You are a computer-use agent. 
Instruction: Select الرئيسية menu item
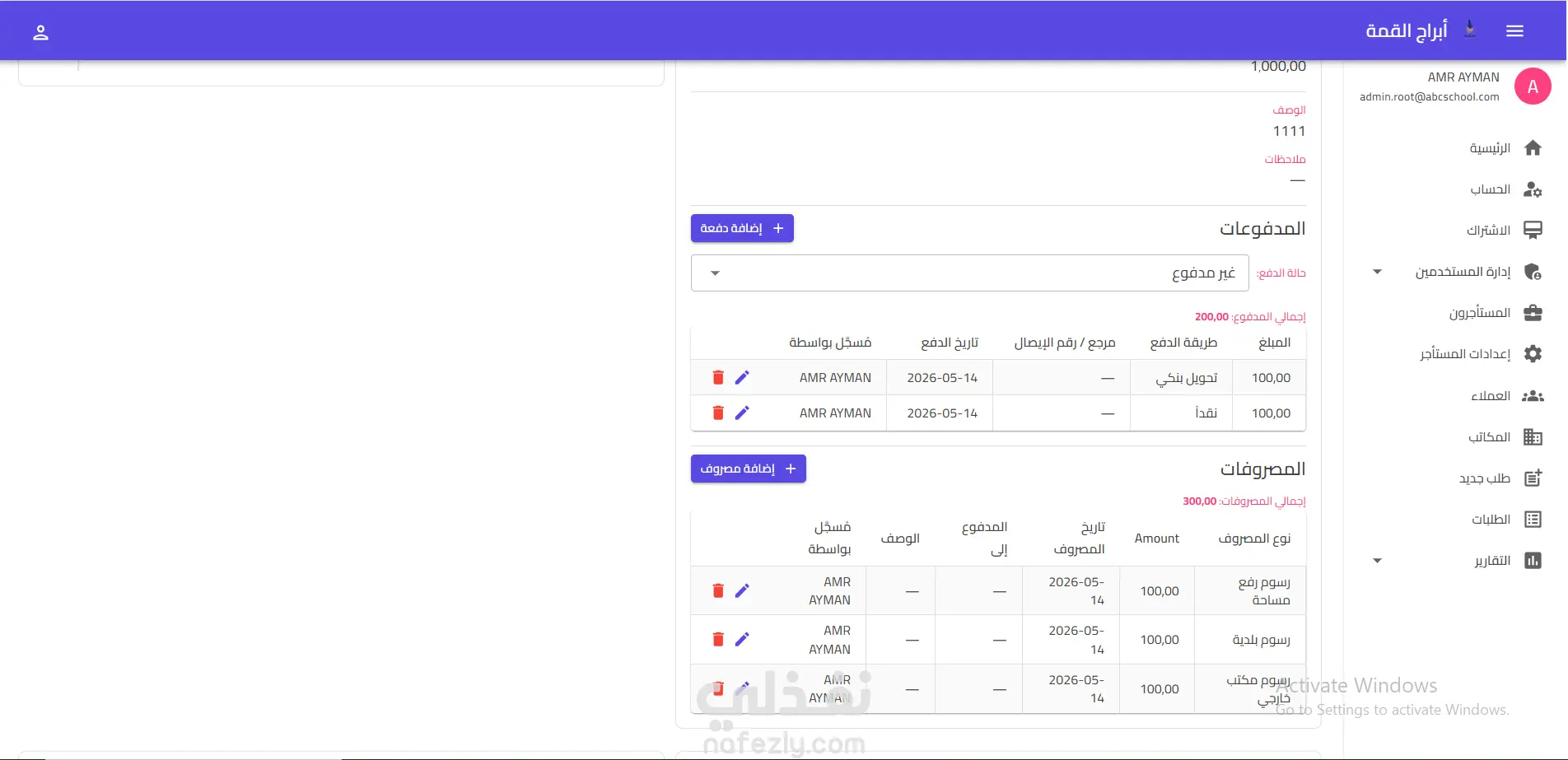point(1490,148)
